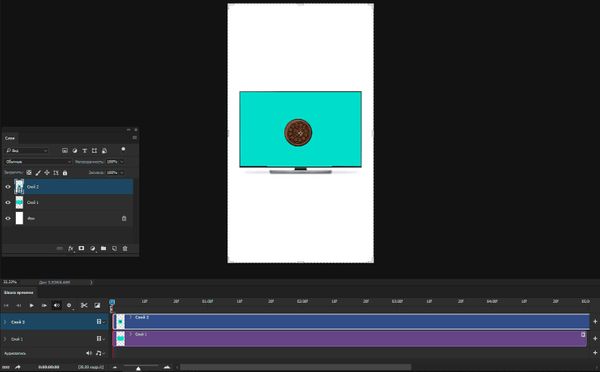The image size is (600, 372).
Task: Select the purple clip in timeline
Action: click(350, 339)
